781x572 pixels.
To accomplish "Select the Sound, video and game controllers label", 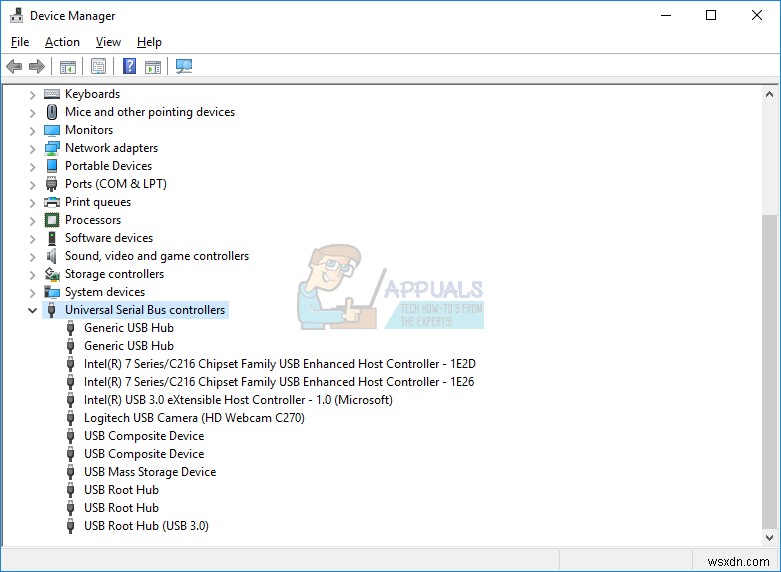I will [x=157, y=256].
